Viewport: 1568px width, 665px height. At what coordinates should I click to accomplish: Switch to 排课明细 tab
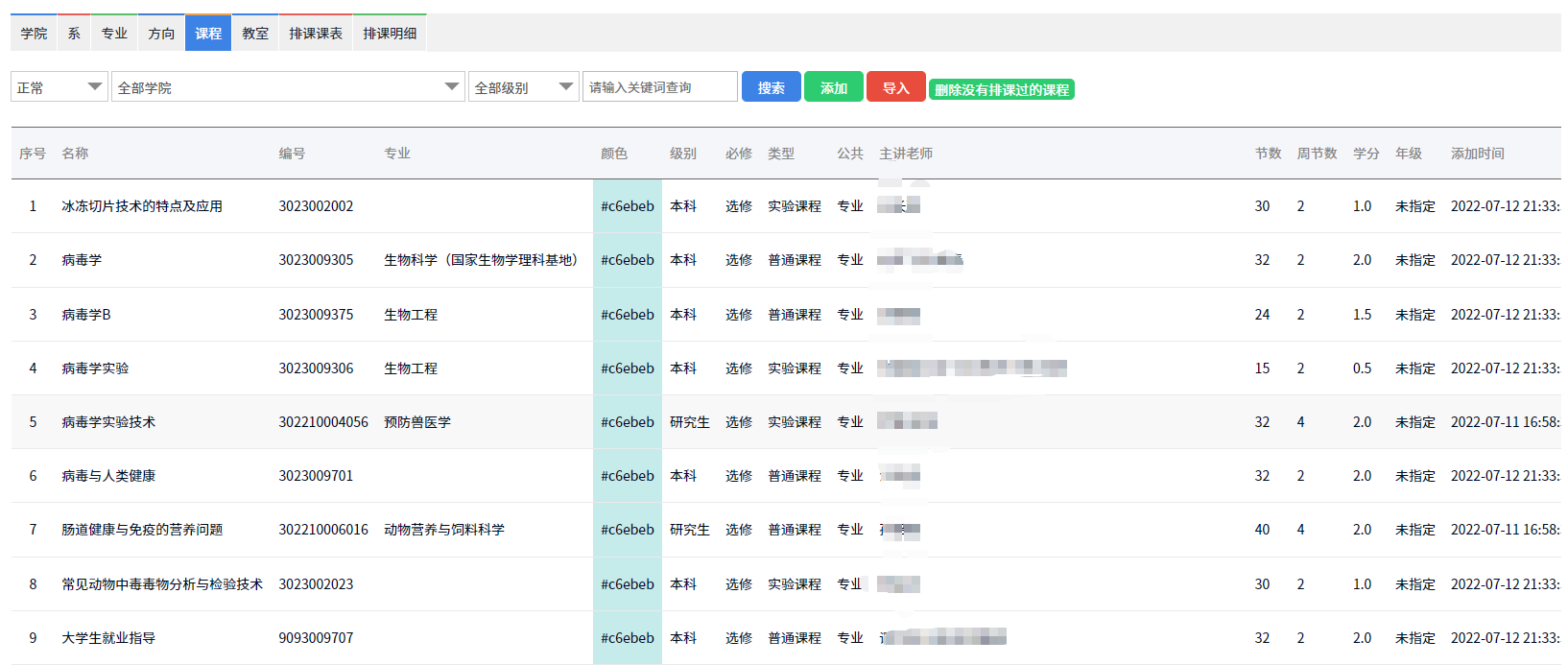[x=390, y=33]
